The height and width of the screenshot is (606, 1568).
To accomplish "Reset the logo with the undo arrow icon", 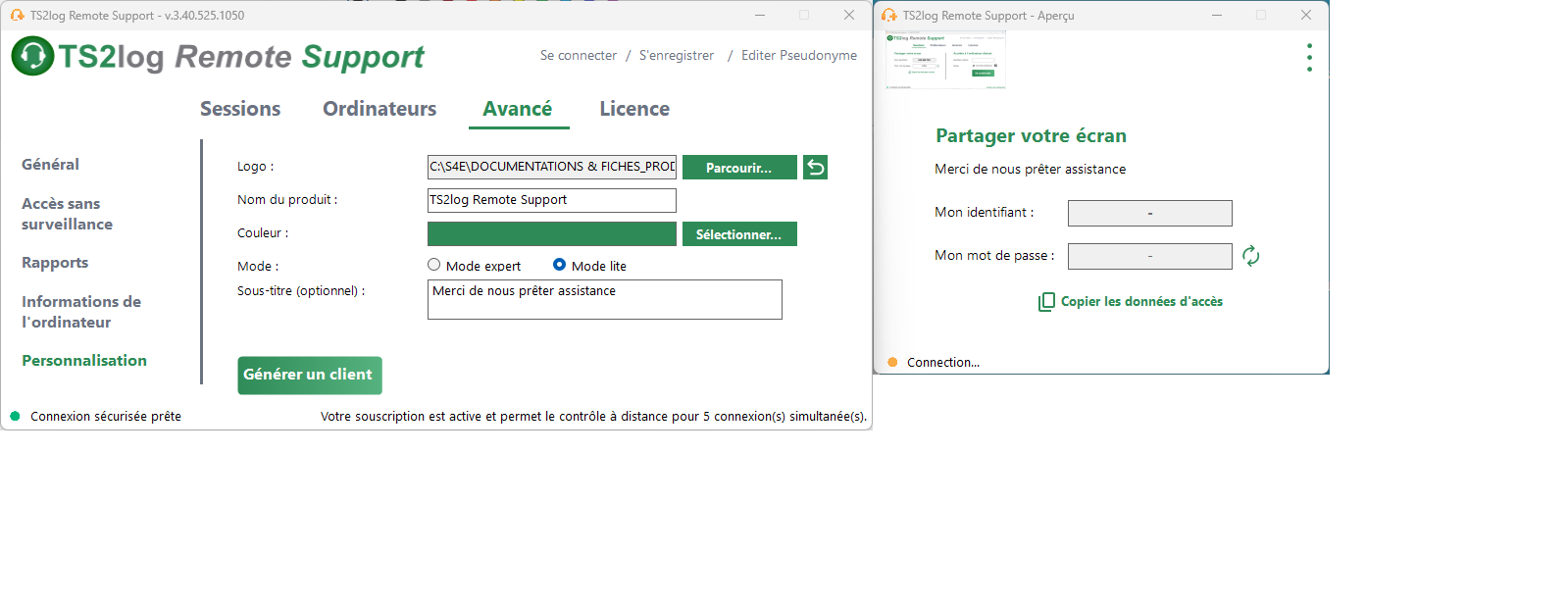I will (815, 168).
